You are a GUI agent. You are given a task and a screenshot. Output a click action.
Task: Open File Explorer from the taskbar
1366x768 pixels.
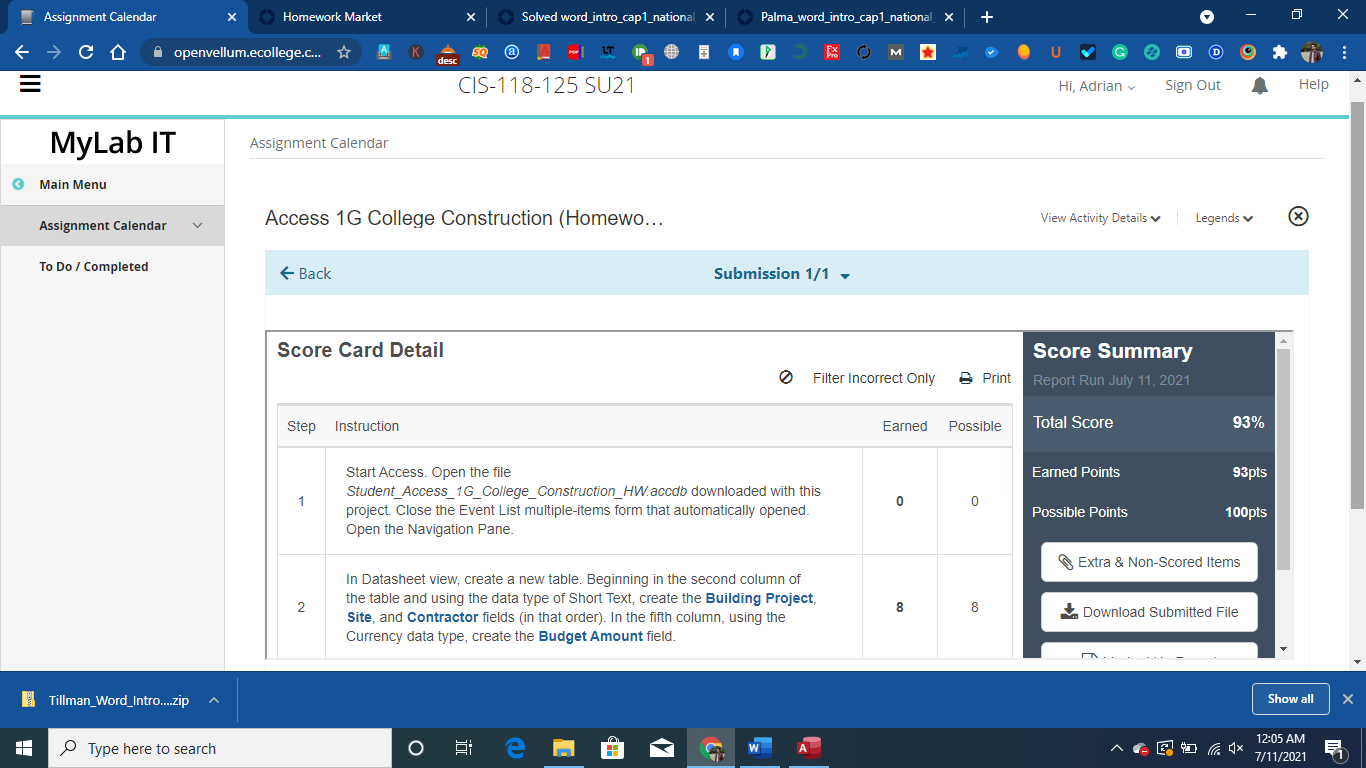[564, 748]
